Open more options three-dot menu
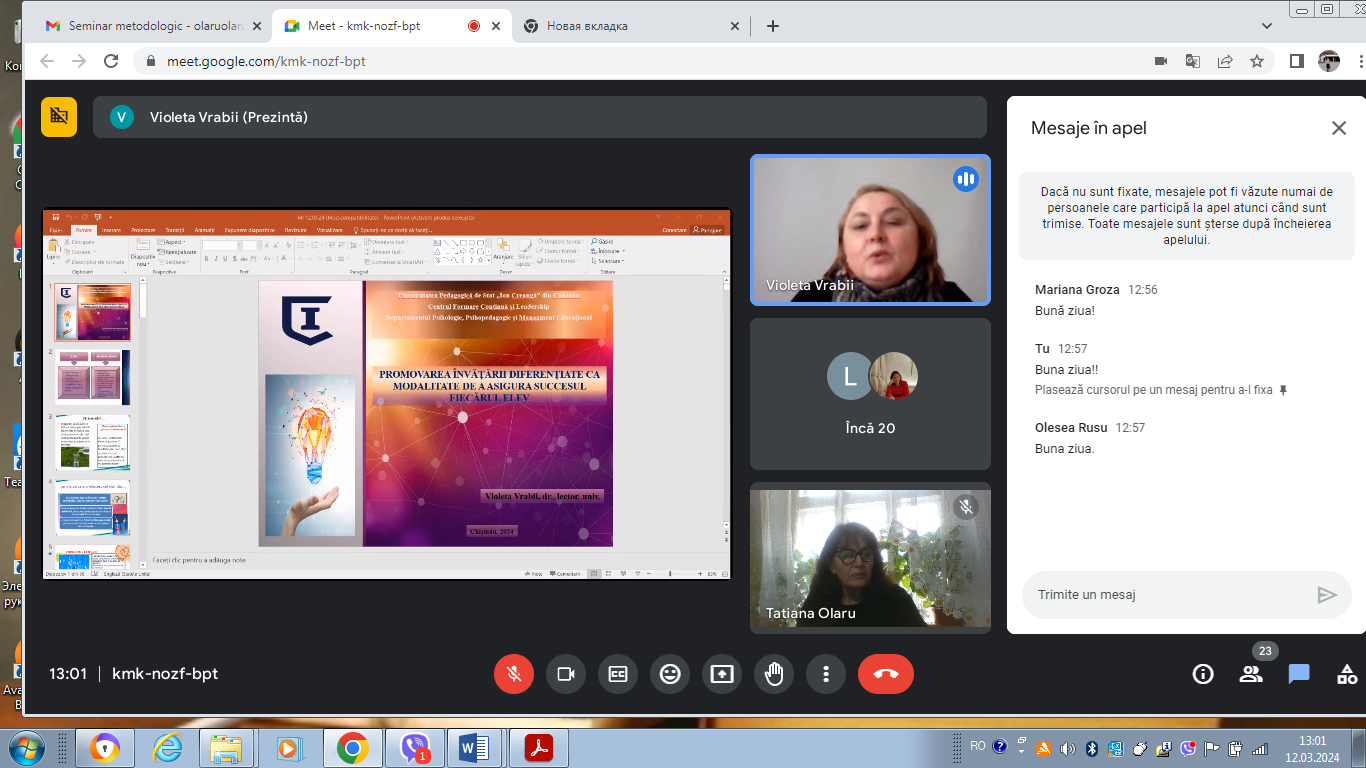 coord(826,674)
